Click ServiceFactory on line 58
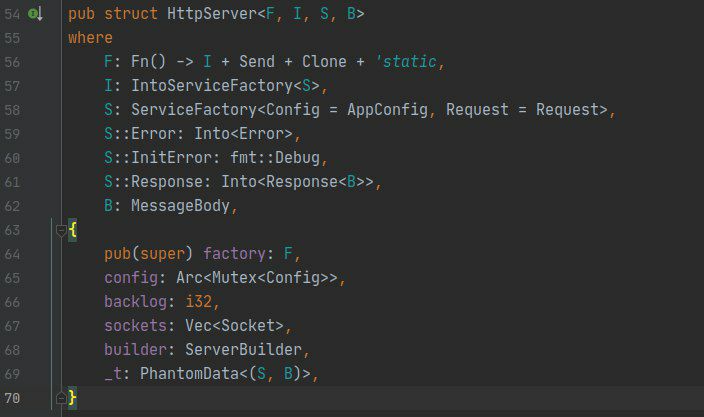 (194, 110)
